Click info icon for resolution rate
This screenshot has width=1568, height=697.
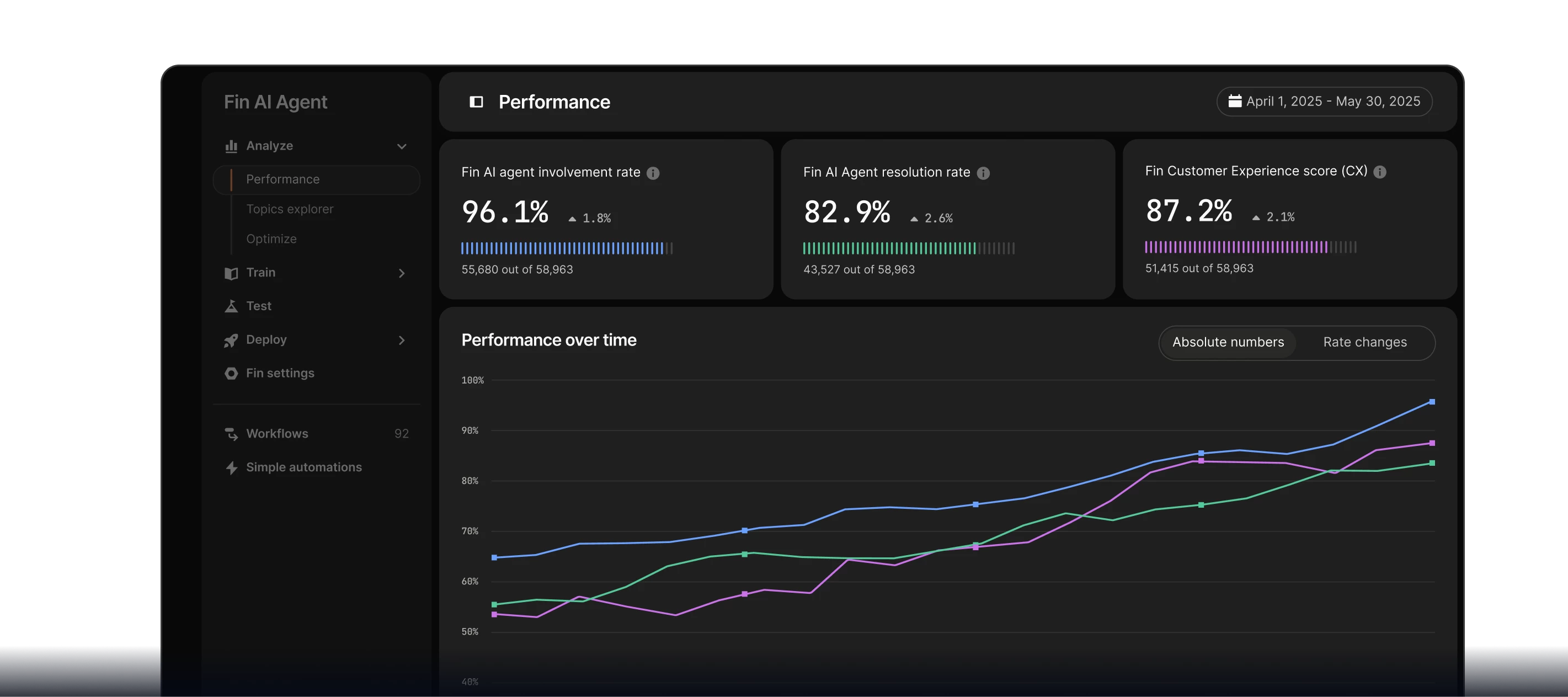tap(983, 173)
